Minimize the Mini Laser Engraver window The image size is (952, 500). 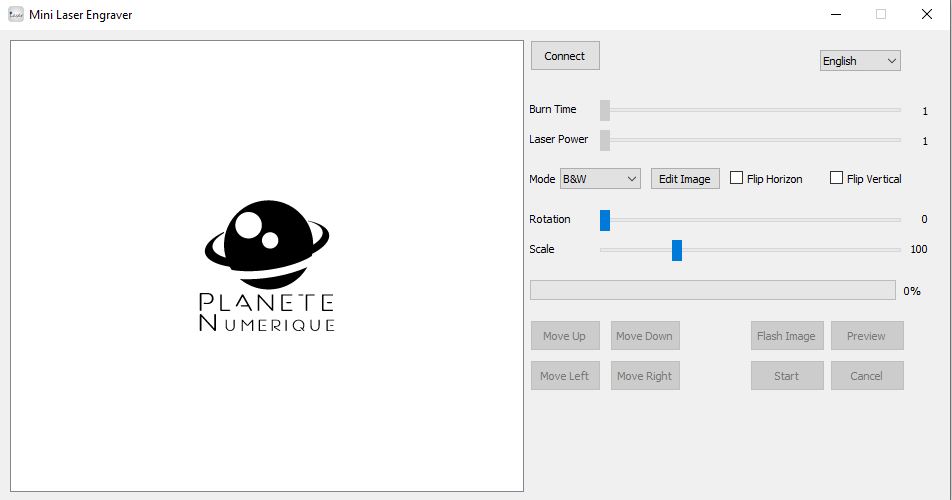(836, 15)
